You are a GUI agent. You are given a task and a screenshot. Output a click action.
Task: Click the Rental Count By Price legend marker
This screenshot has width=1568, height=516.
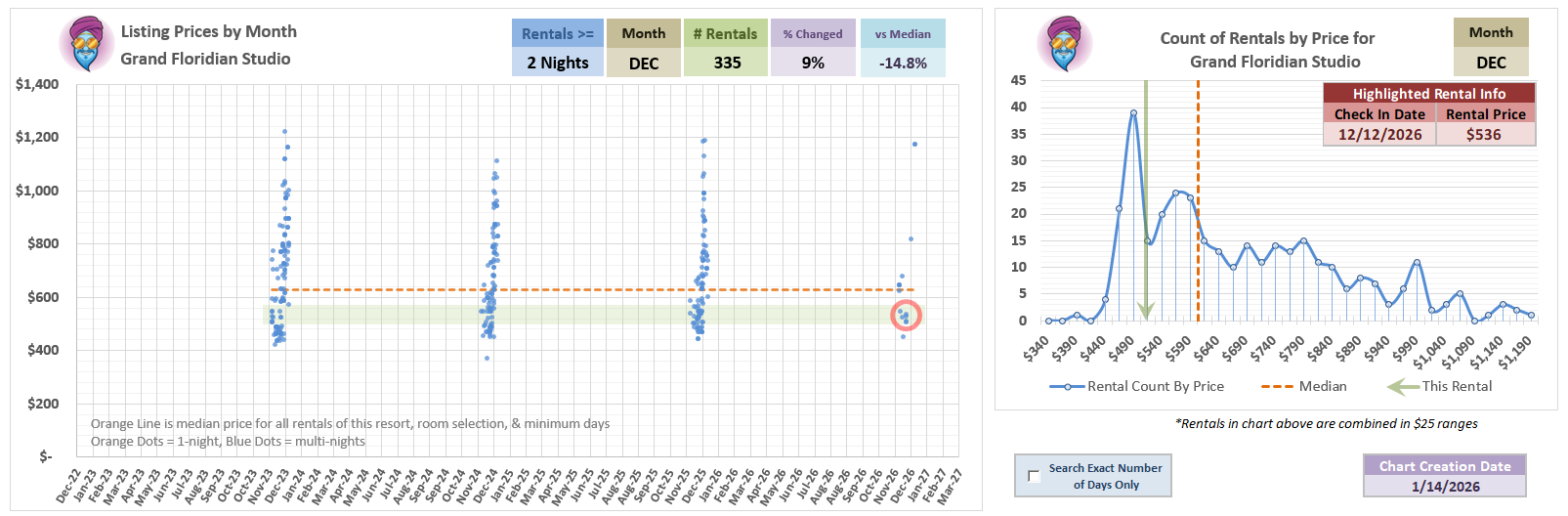[x=1067, y=386]
